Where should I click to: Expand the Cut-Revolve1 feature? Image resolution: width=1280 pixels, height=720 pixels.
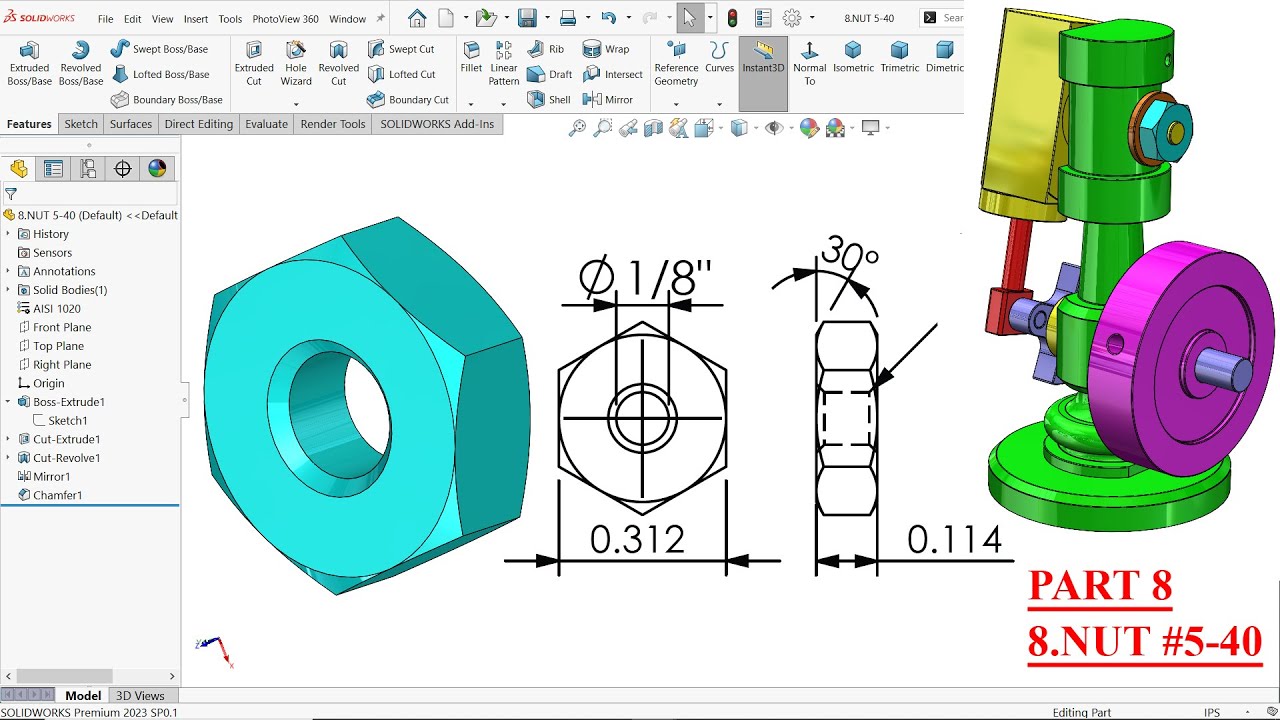tap(8, 458)
